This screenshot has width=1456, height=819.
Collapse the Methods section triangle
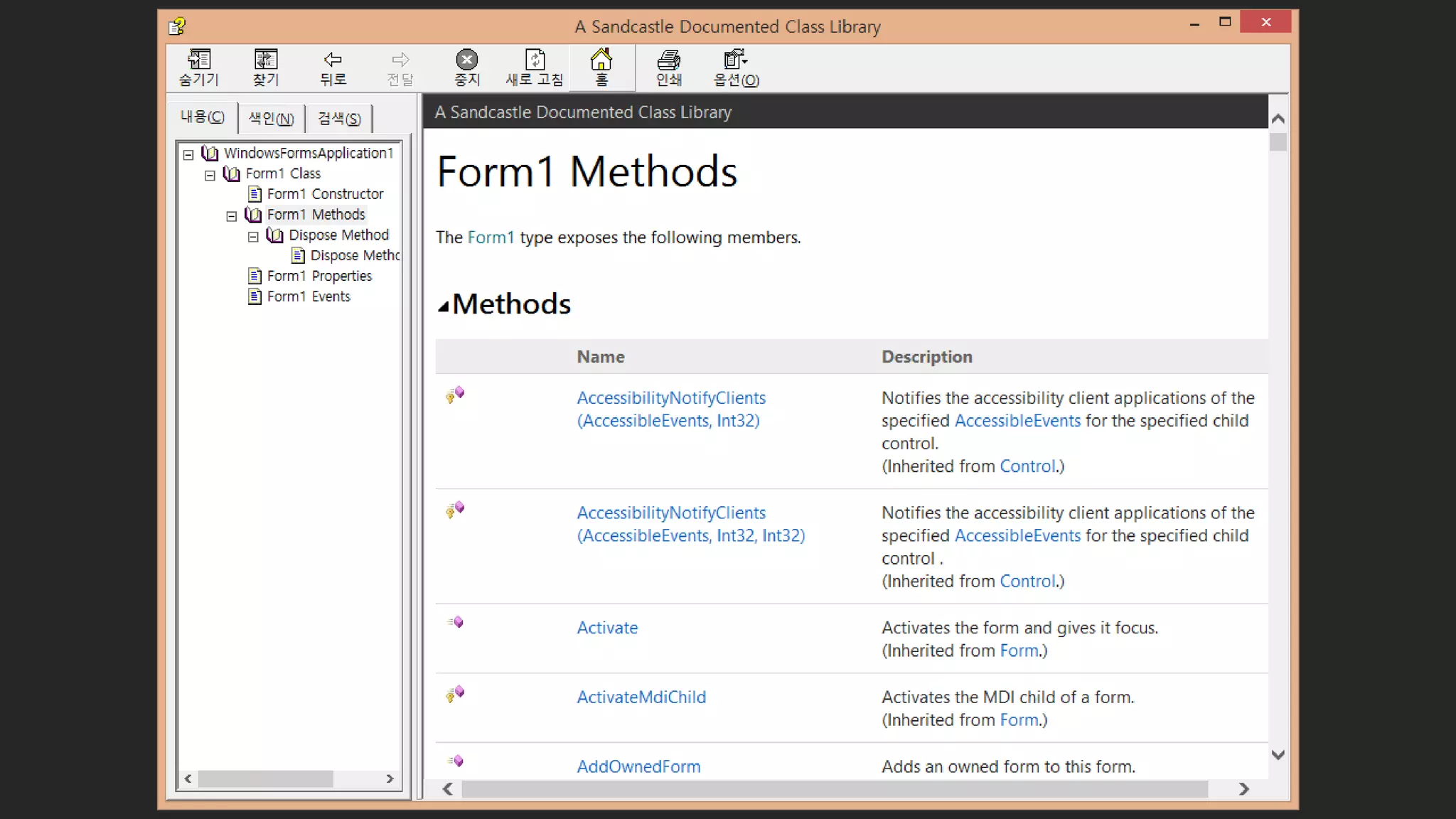click(x=443, y=306)
